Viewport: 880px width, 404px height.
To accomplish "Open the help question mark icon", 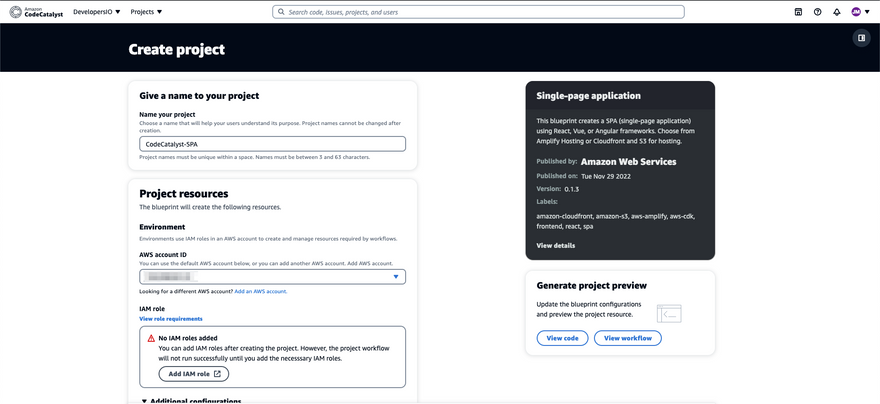I will [817, 12].
